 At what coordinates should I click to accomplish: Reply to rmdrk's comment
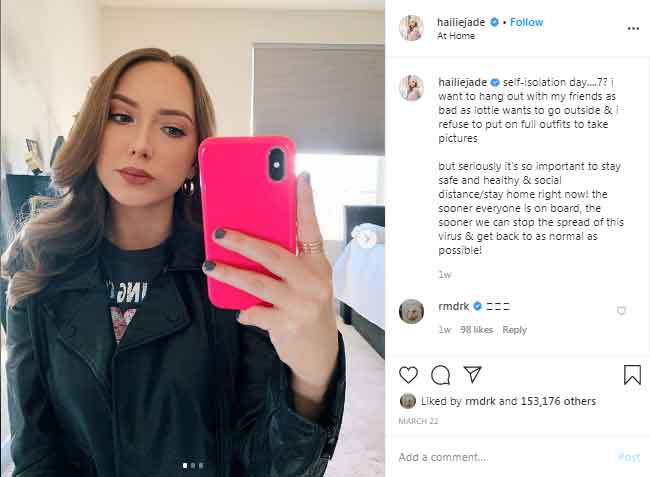(x=514, y=329)
